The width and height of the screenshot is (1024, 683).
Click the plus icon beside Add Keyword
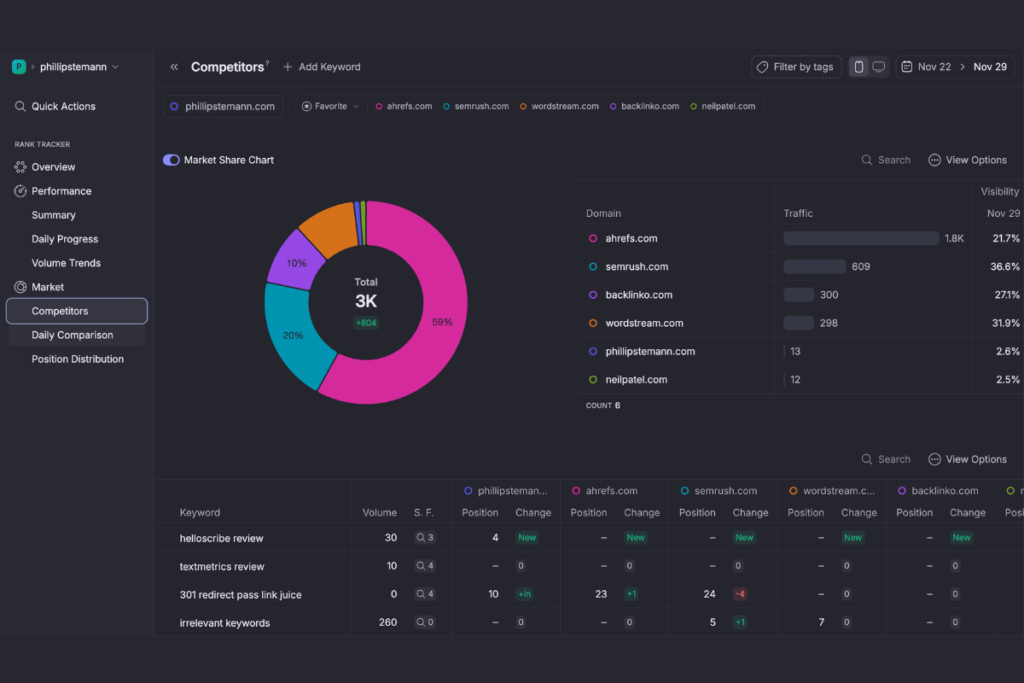click(x=287, y=67)
